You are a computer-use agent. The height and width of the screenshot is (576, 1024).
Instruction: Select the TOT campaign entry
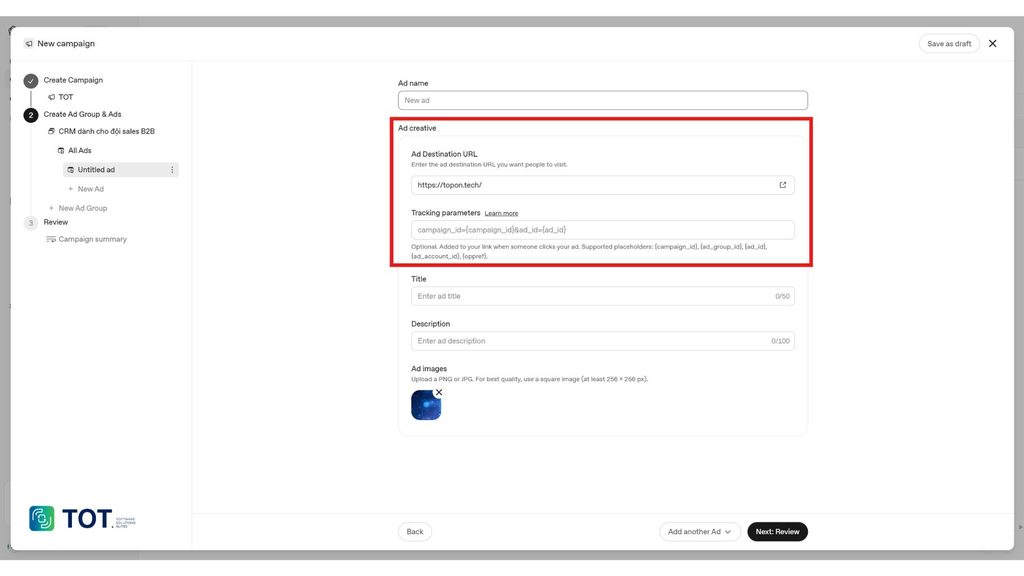tap(66, 97)
